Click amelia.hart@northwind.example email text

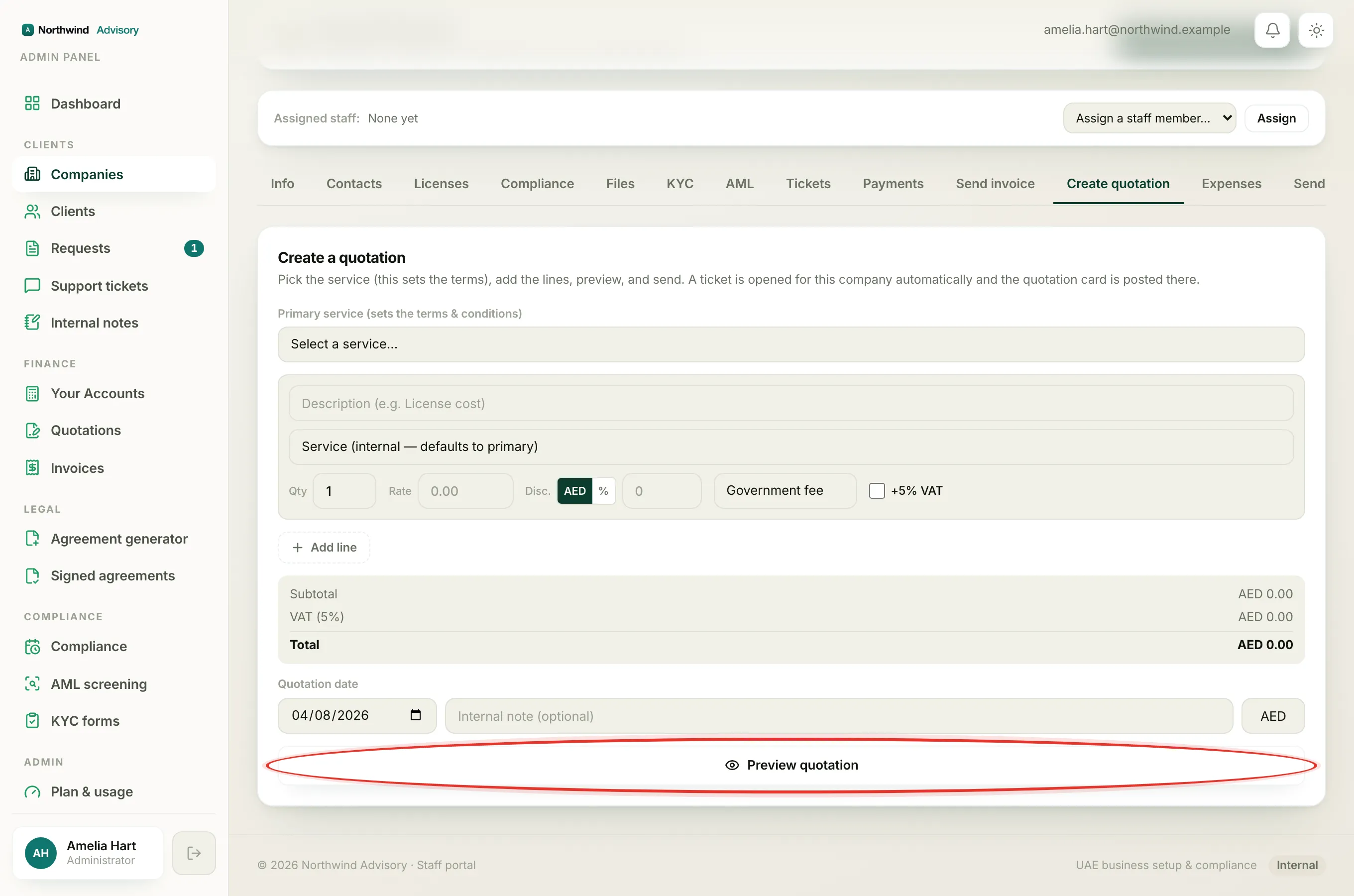click(x=1137, y=30)
